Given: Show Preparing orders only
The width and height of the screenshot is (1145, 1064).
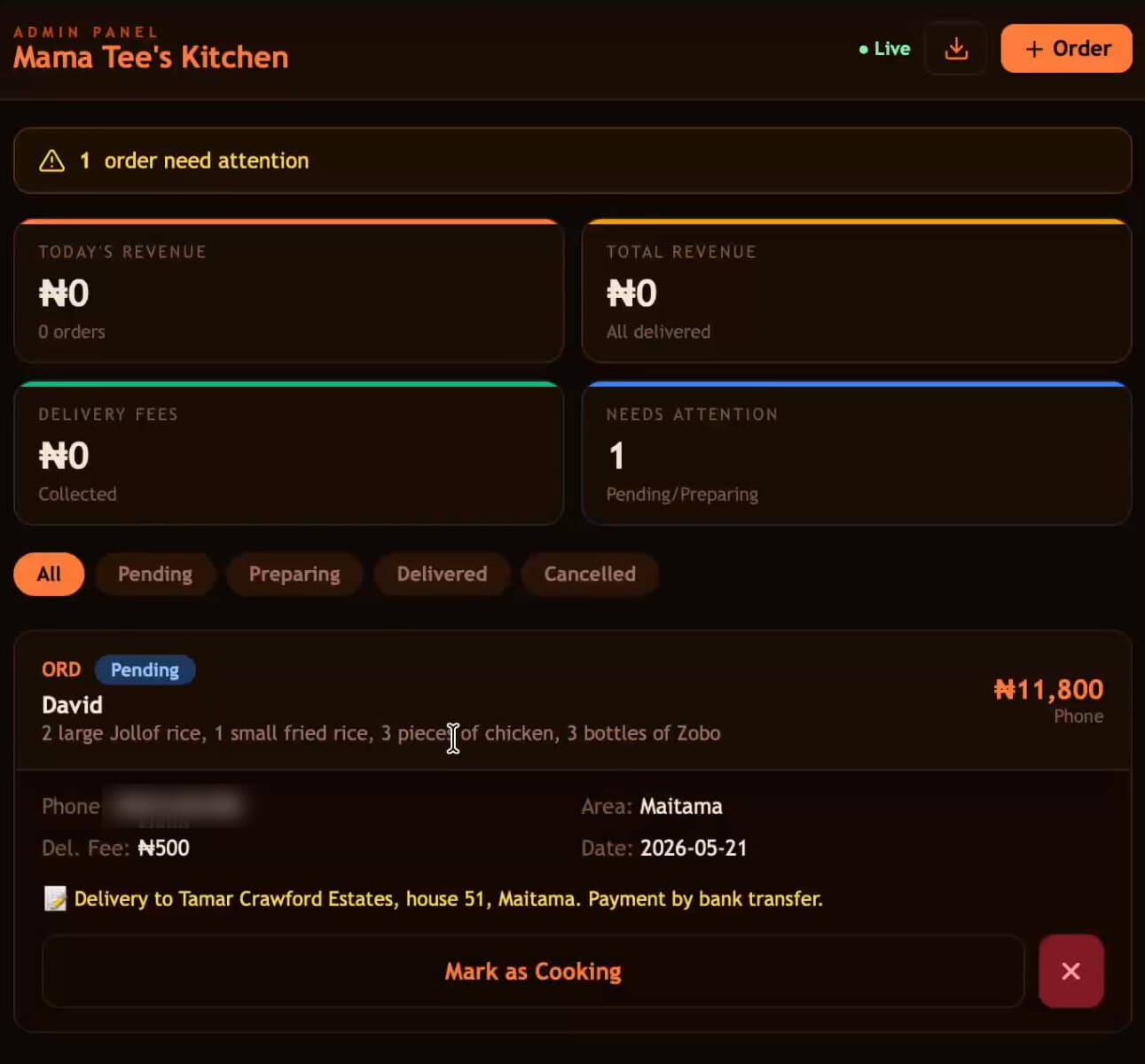Looking at the screenshot, I should pos(294,574).
